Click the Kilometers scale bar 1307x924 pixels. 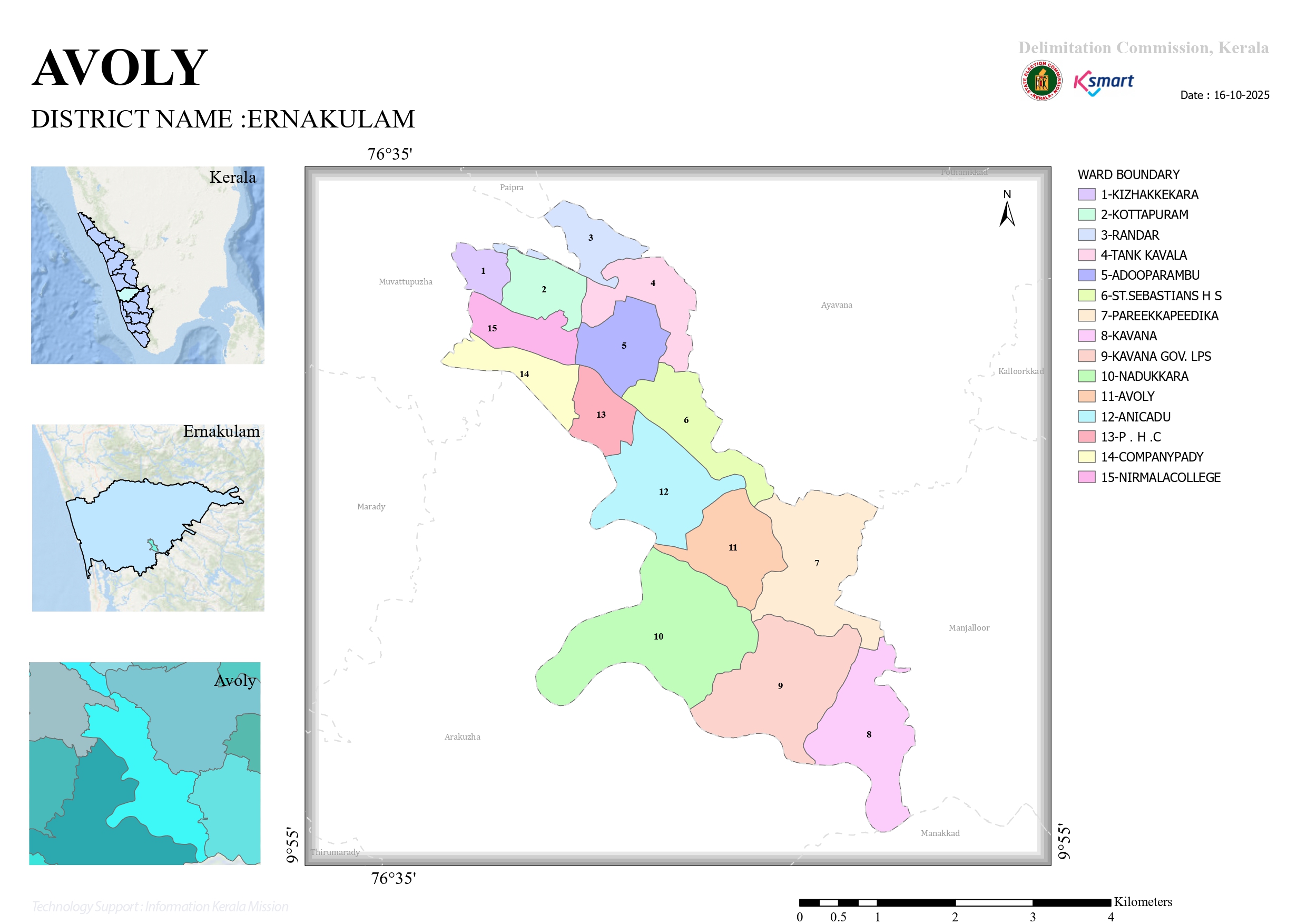tap(955, 903)
